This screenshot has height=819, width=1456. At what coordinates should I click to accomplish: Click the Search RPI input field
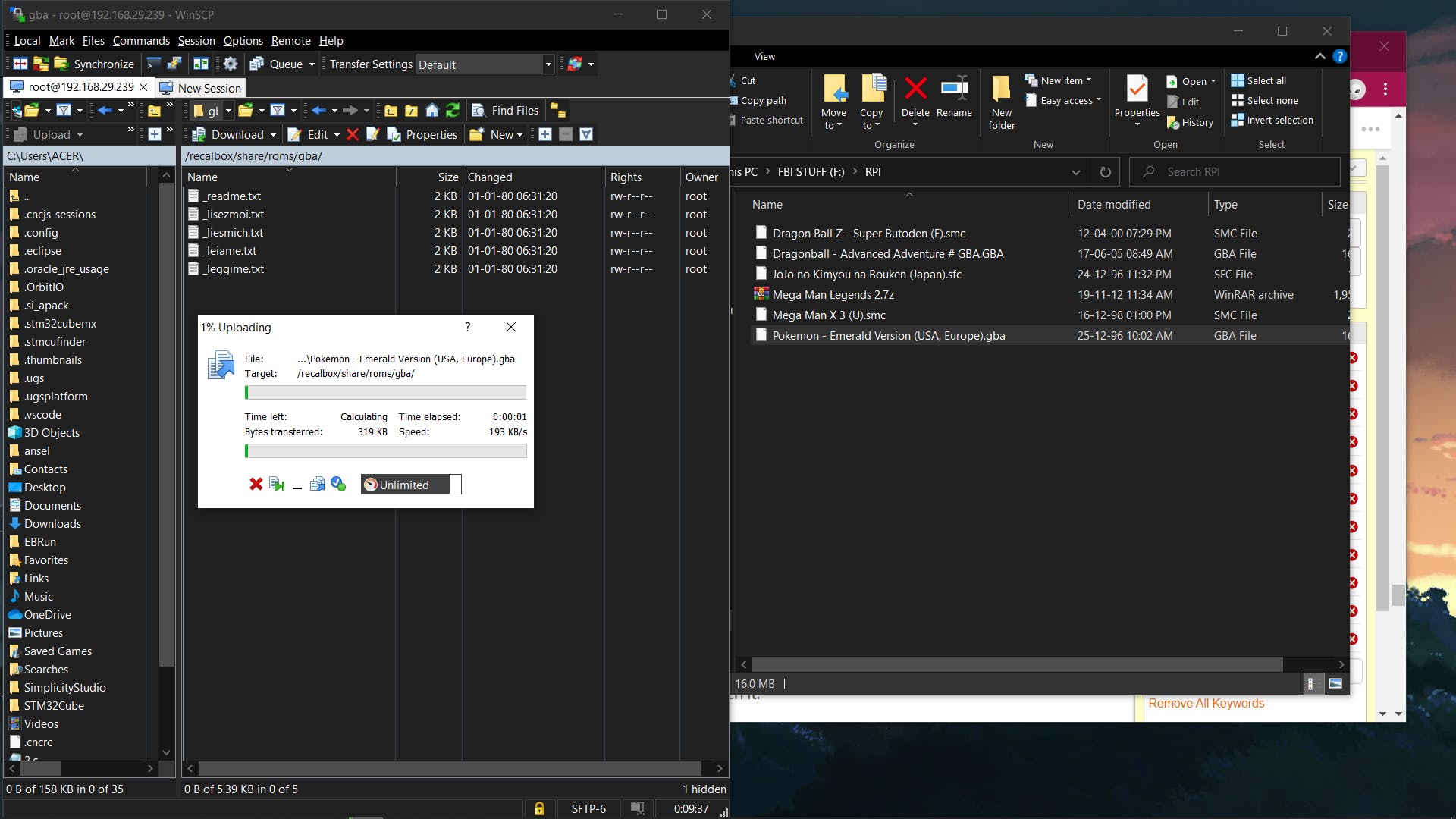click(x=1235, y=172)
